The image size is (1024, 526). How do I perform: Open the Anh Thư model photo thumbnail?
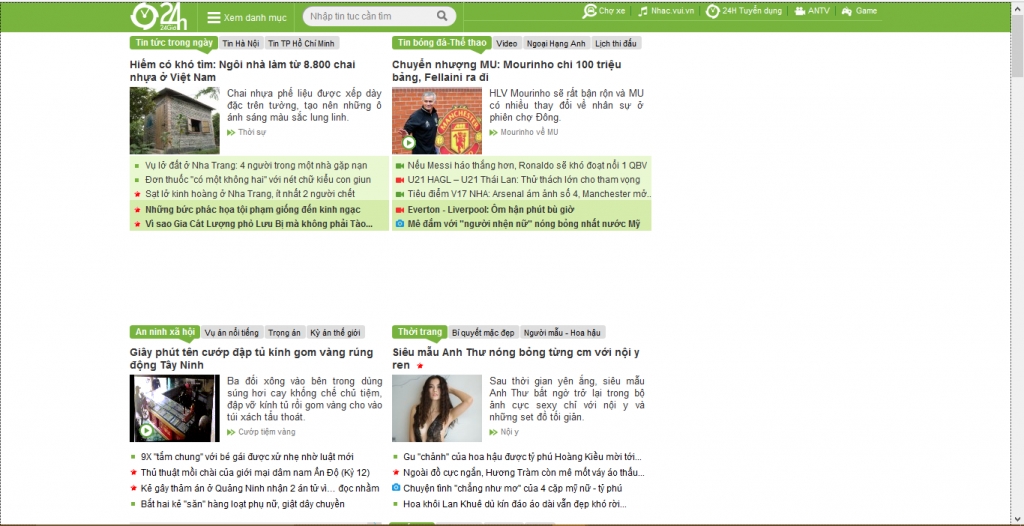tap(437, 408)
